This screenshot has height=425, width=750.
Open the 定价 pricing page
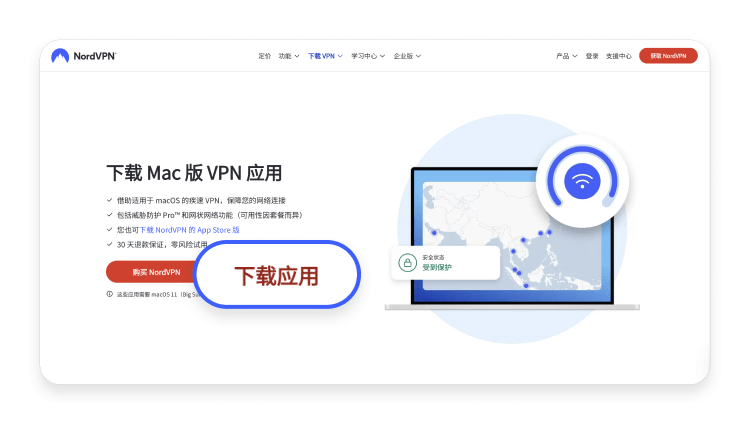pos(265,56)
